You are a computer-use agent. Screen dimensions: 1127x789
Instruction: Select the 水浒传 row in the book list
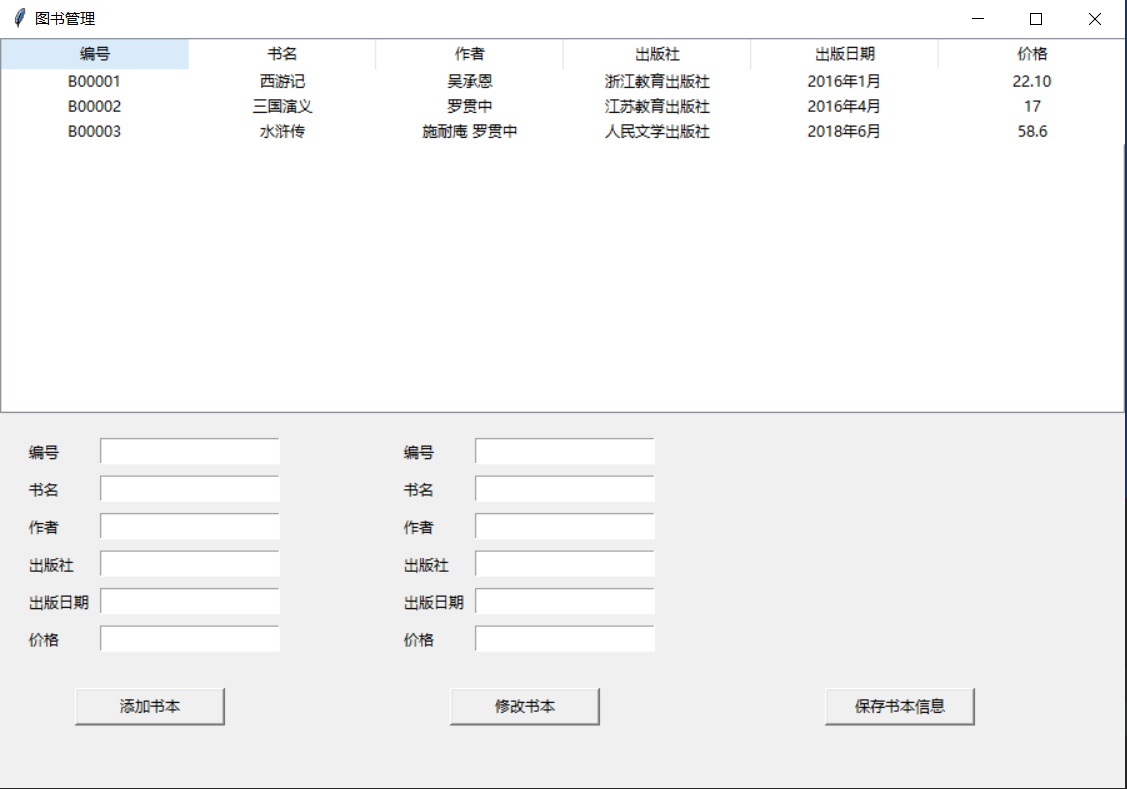[400, 131]
